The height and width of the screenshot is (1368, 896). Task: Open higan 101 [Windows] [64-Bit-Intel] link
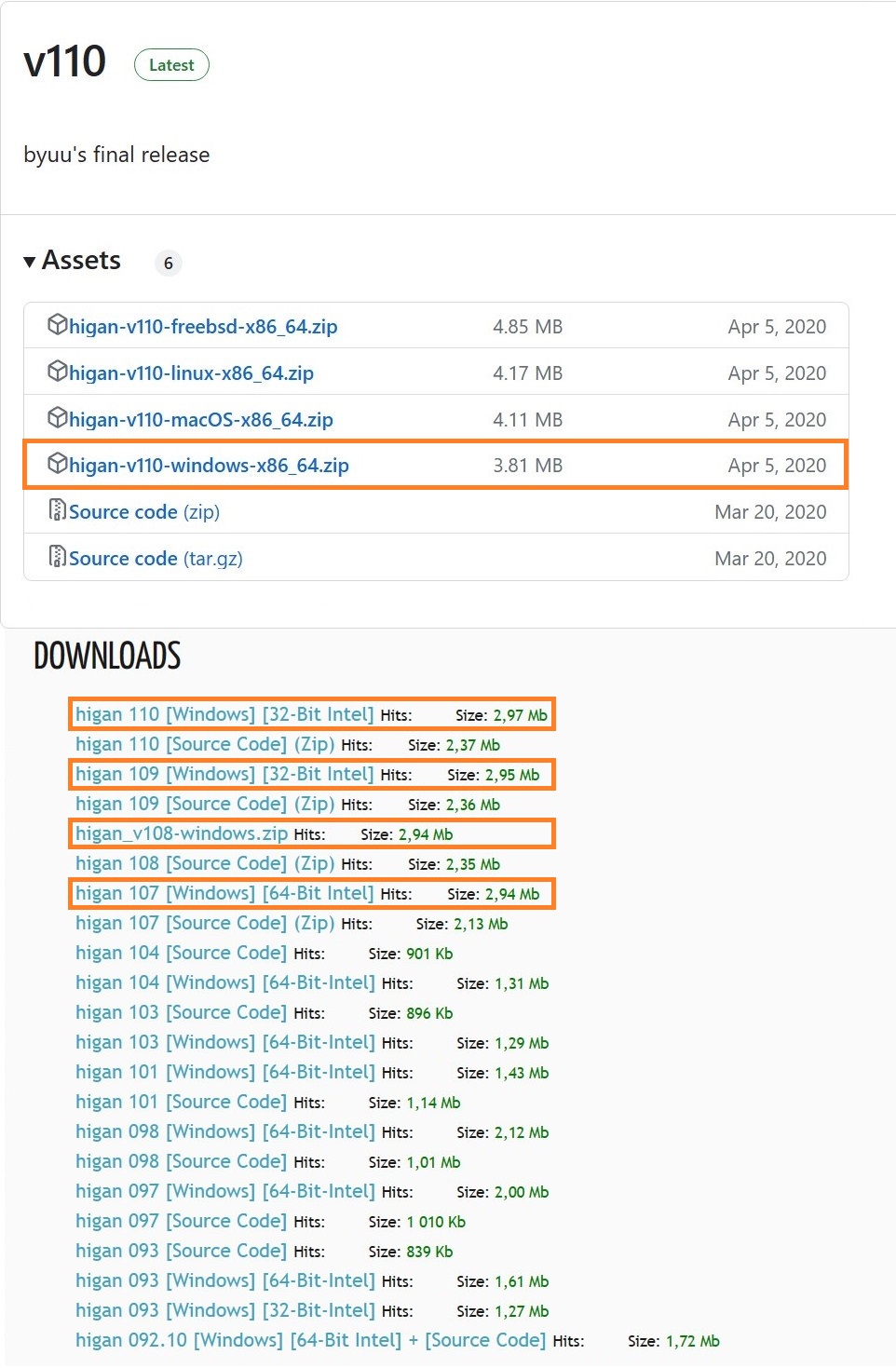(225, 1072)
